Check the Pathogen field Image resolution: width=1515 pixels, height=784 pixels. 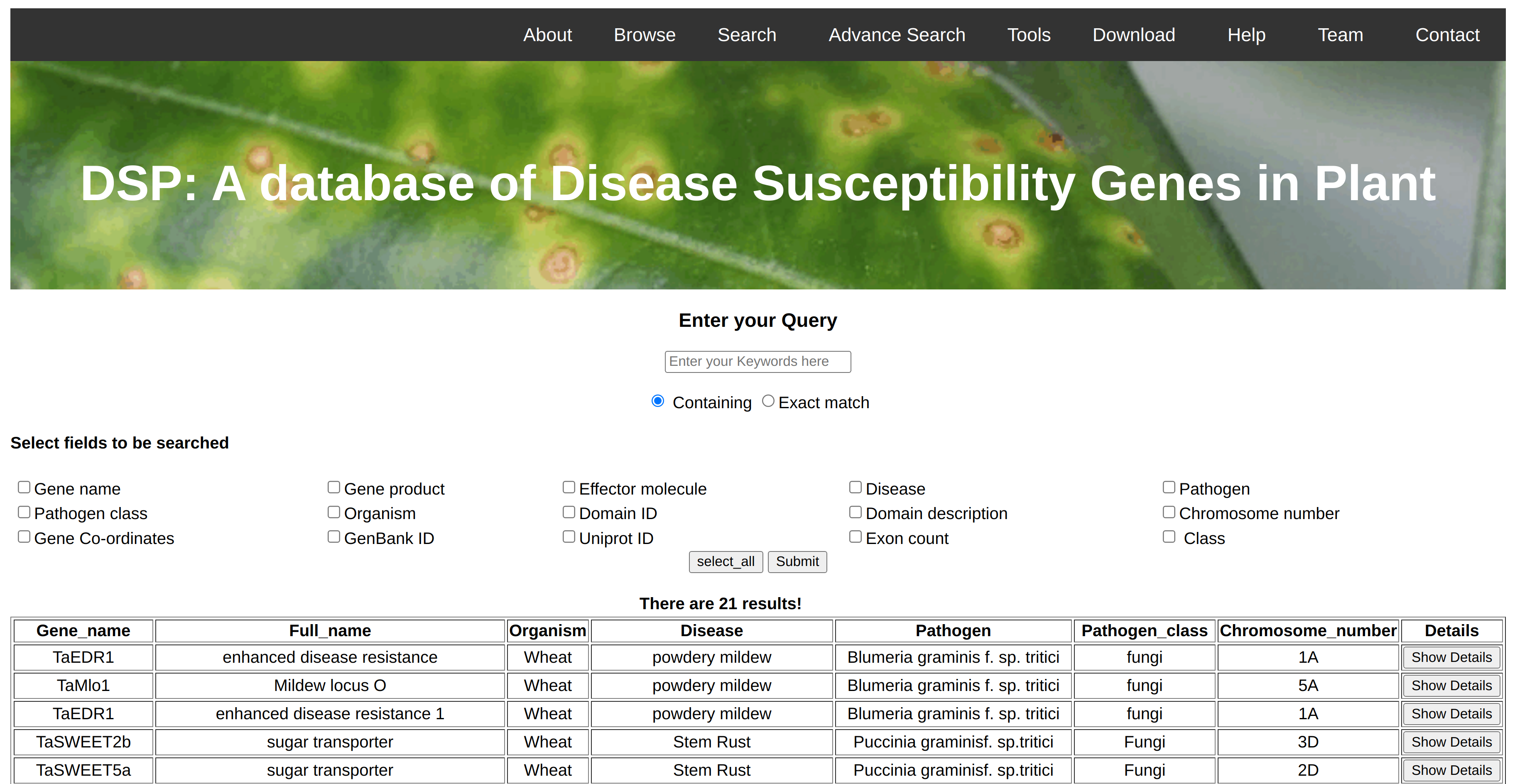[x=1169, y=487]
